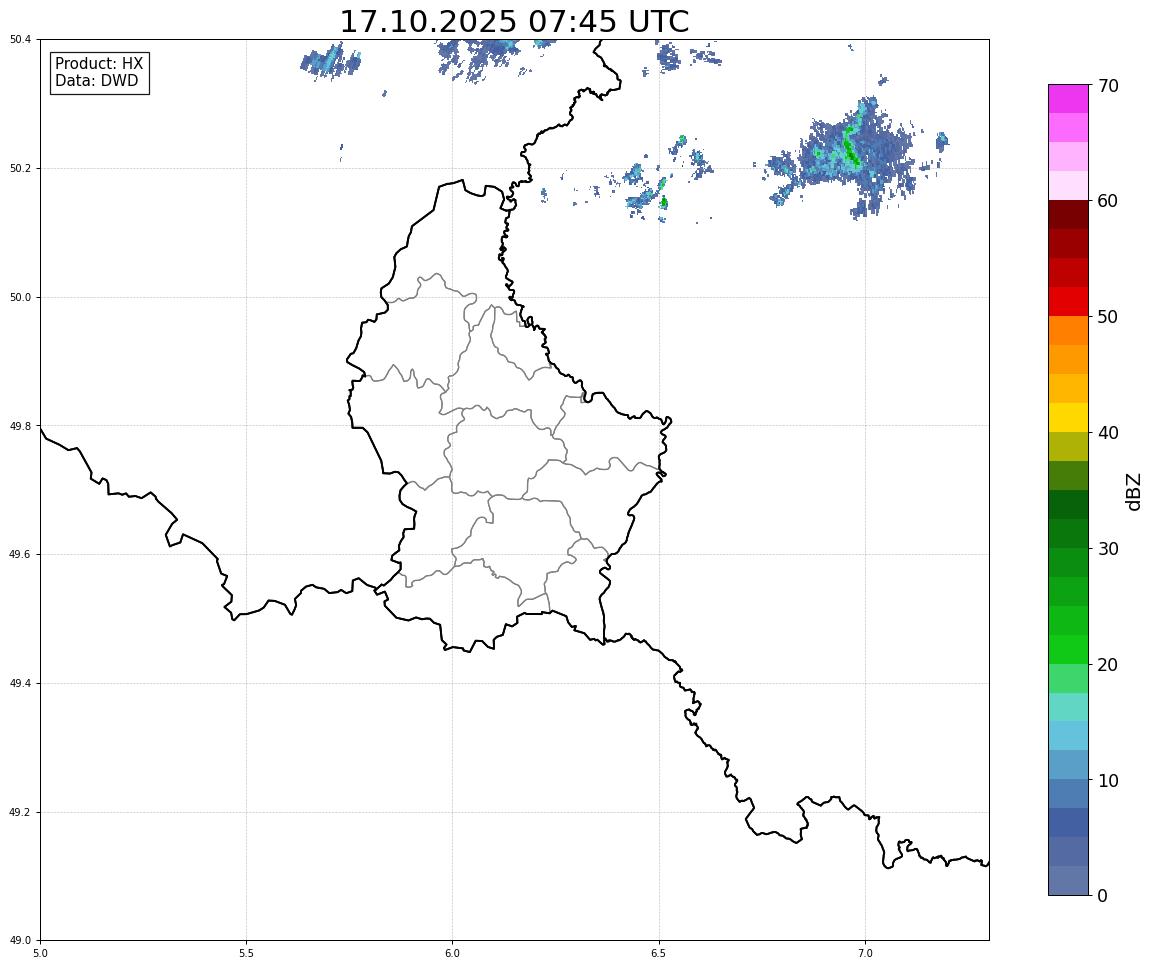The height and width of the screenshot is (968, 1152).
Task: Click longitude axis label 6.0
Action: [x=453, y=953]
